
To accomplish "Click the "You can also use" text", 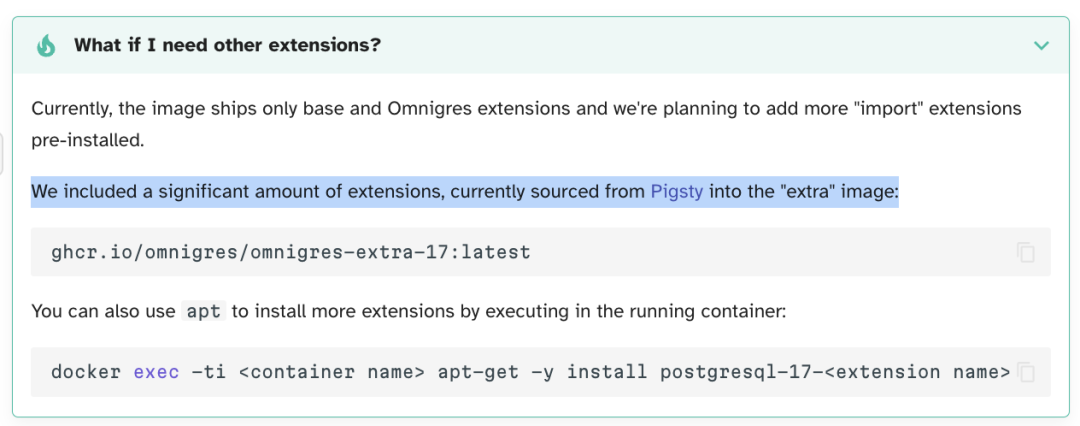I will click(x=103, y=311).
